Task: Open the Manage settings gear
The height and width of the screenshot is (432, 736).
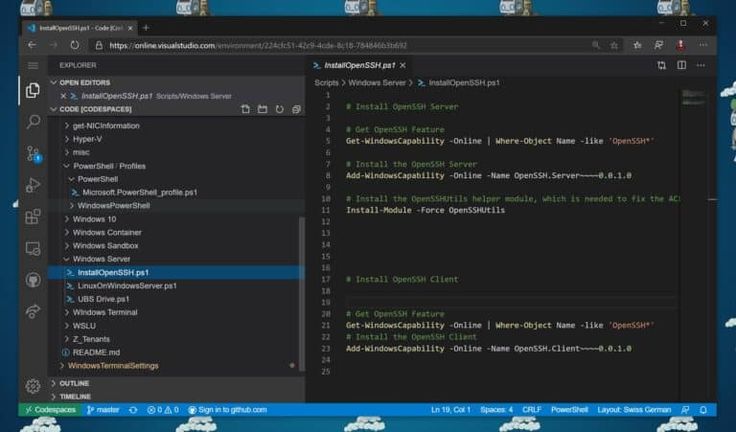Action: click(x=32, y=386)
